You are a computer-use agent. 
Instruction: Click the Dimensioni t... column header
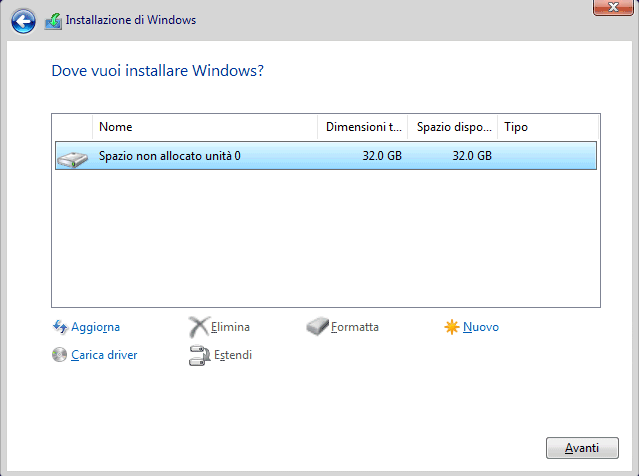(363, 127)
